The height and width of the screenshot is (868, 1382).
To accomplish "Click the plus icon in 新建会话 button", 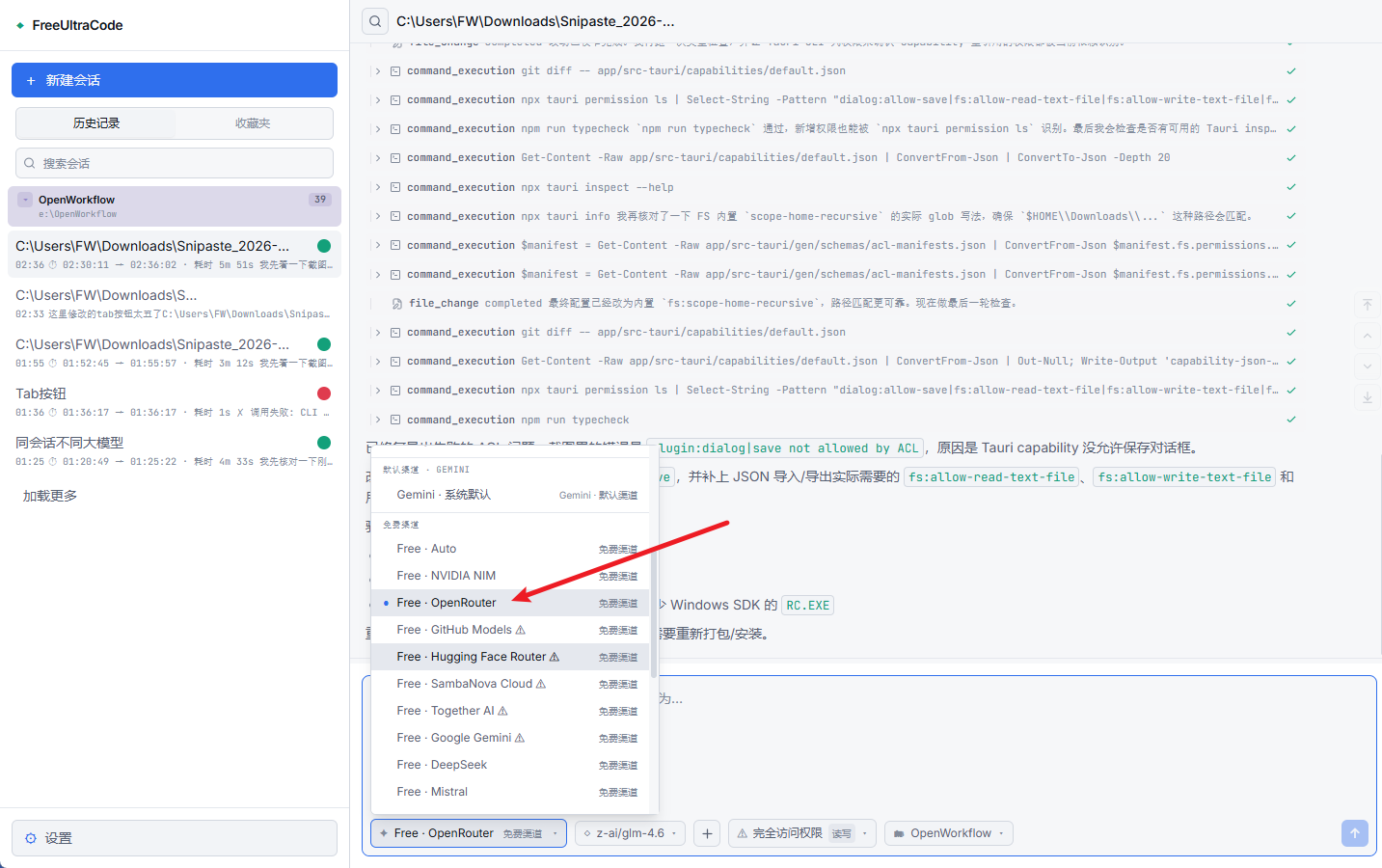I will point(31,81).
